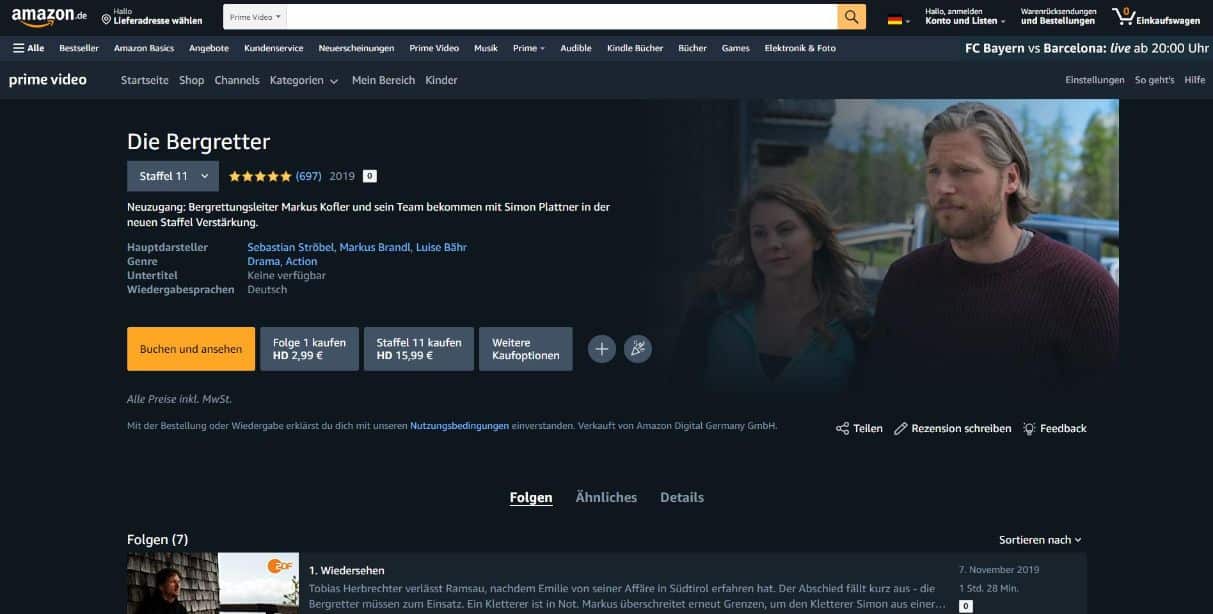Open the Staffel 11 season dropdown

click(173, 176)
